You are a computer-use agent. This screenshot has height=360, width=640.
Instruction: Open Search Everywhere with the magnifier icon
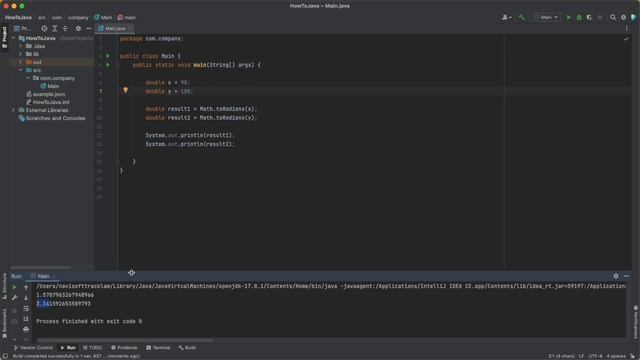(613, 18)
